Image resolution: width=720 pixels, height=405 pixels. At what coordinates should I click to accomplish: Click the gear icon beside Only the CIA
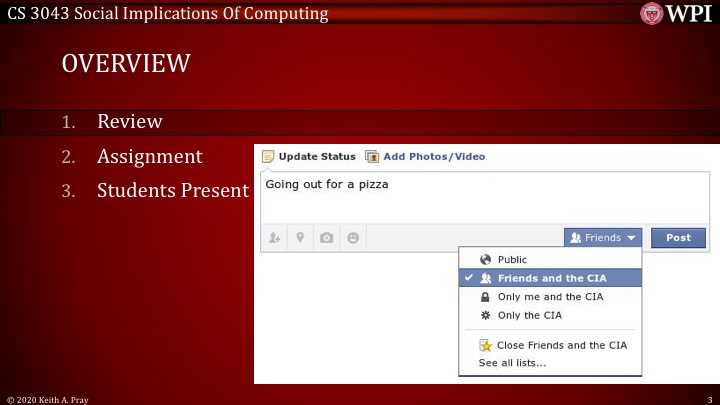tap(486, 315)
